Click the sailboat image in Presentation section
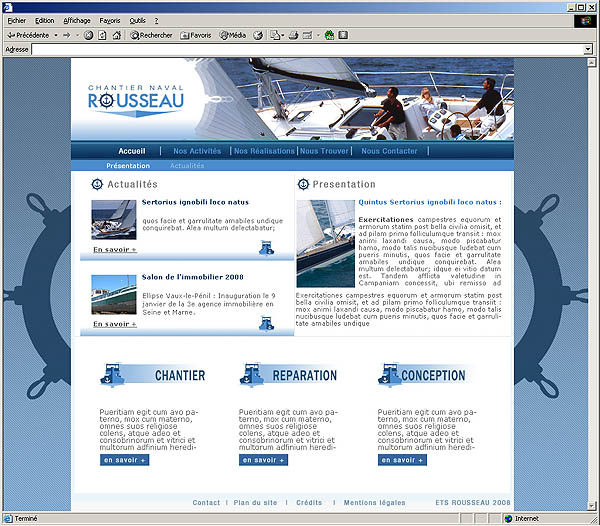The height and width of the screenshot is (526, 600). (x=326, y=243)
